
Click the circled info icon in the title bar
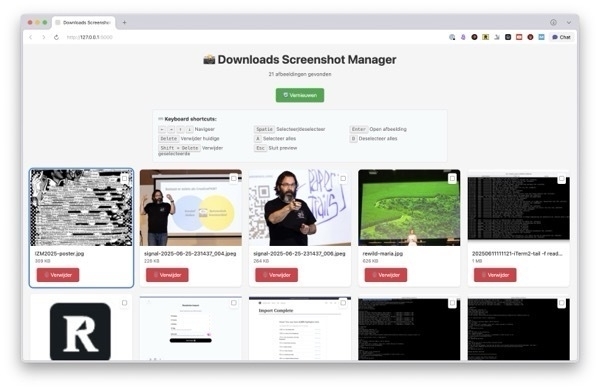[x=553, y=23]
